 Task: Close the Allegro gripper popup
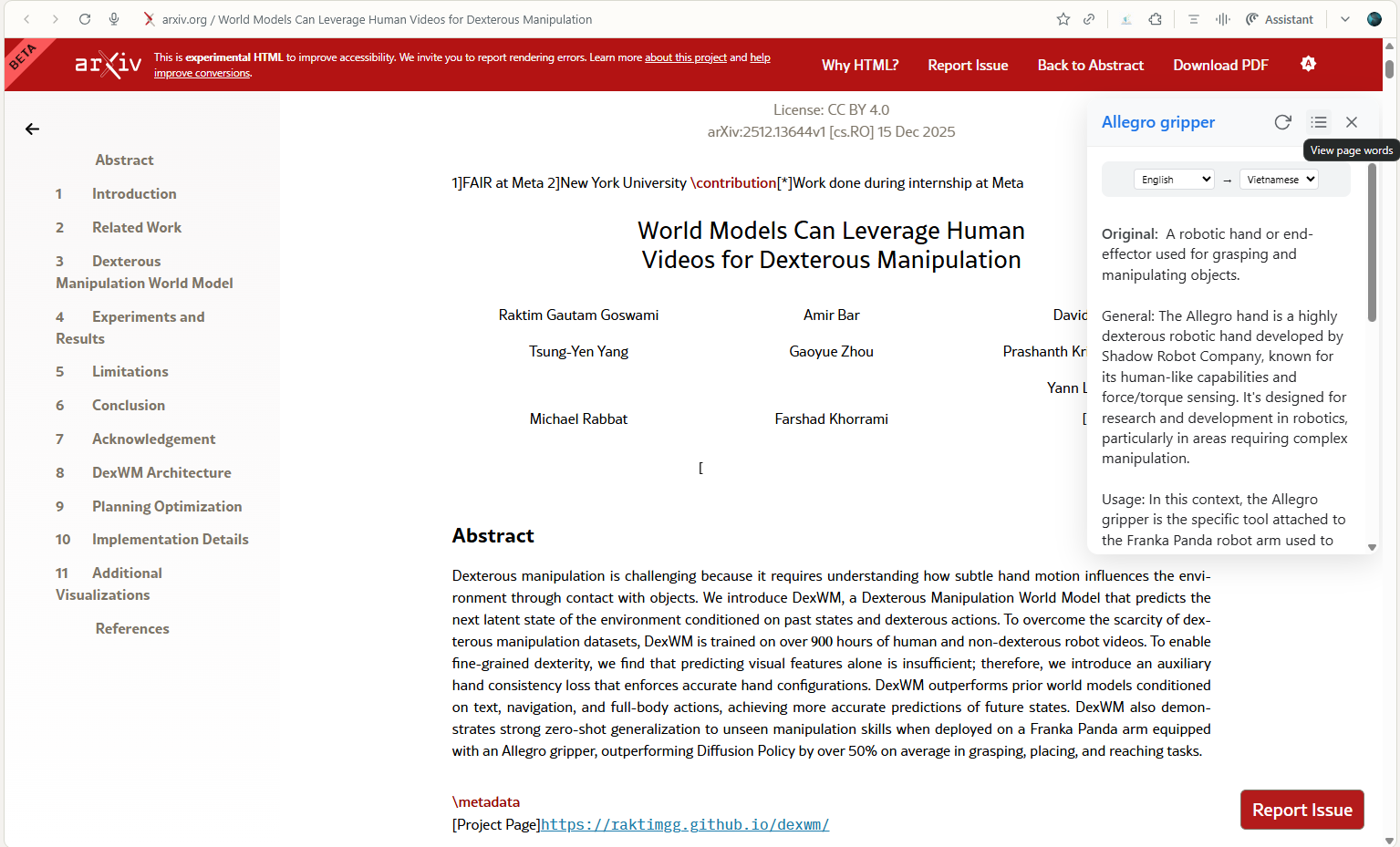coord(1352,122)
